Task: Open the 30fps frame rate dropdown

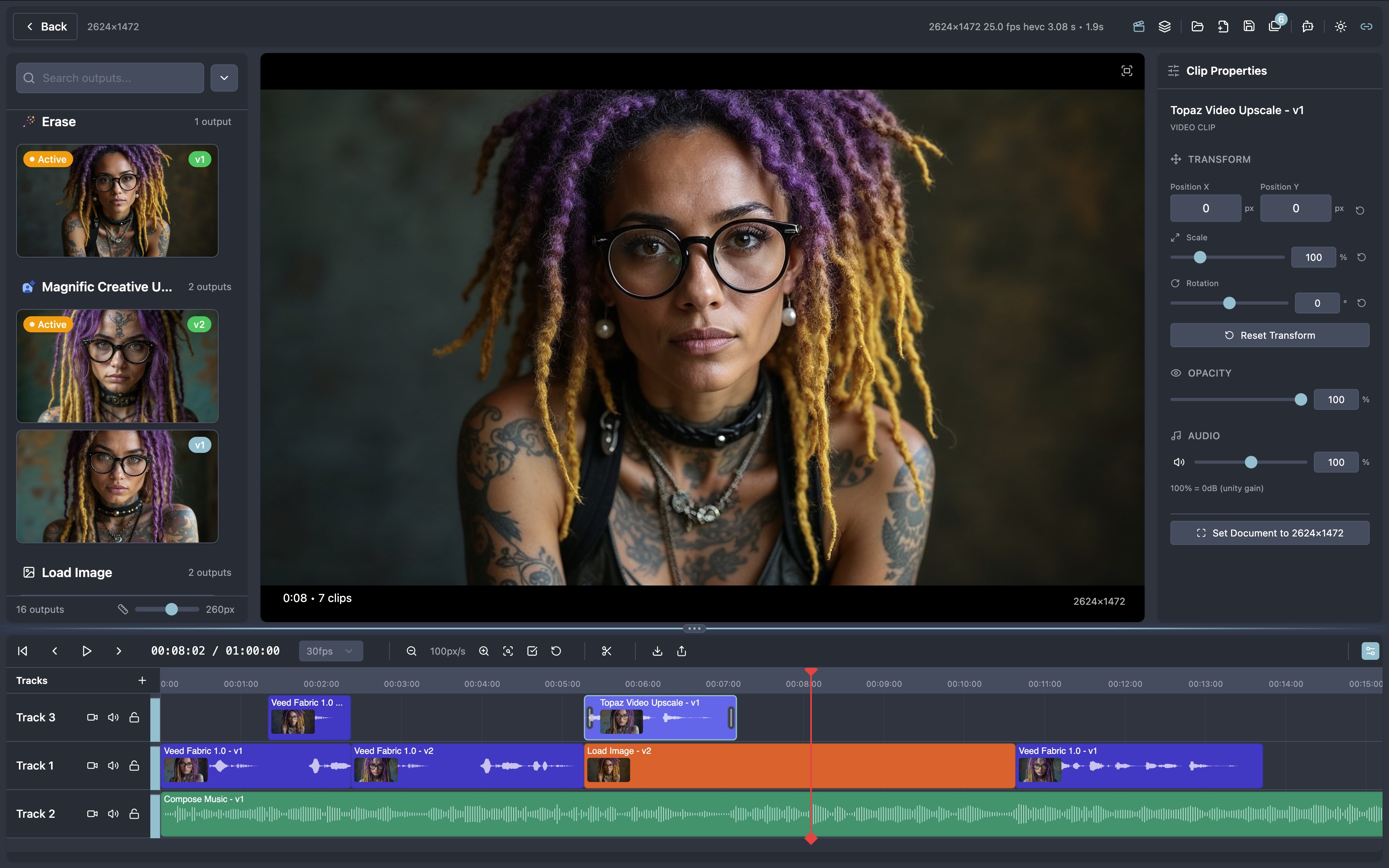Action: 331,651
